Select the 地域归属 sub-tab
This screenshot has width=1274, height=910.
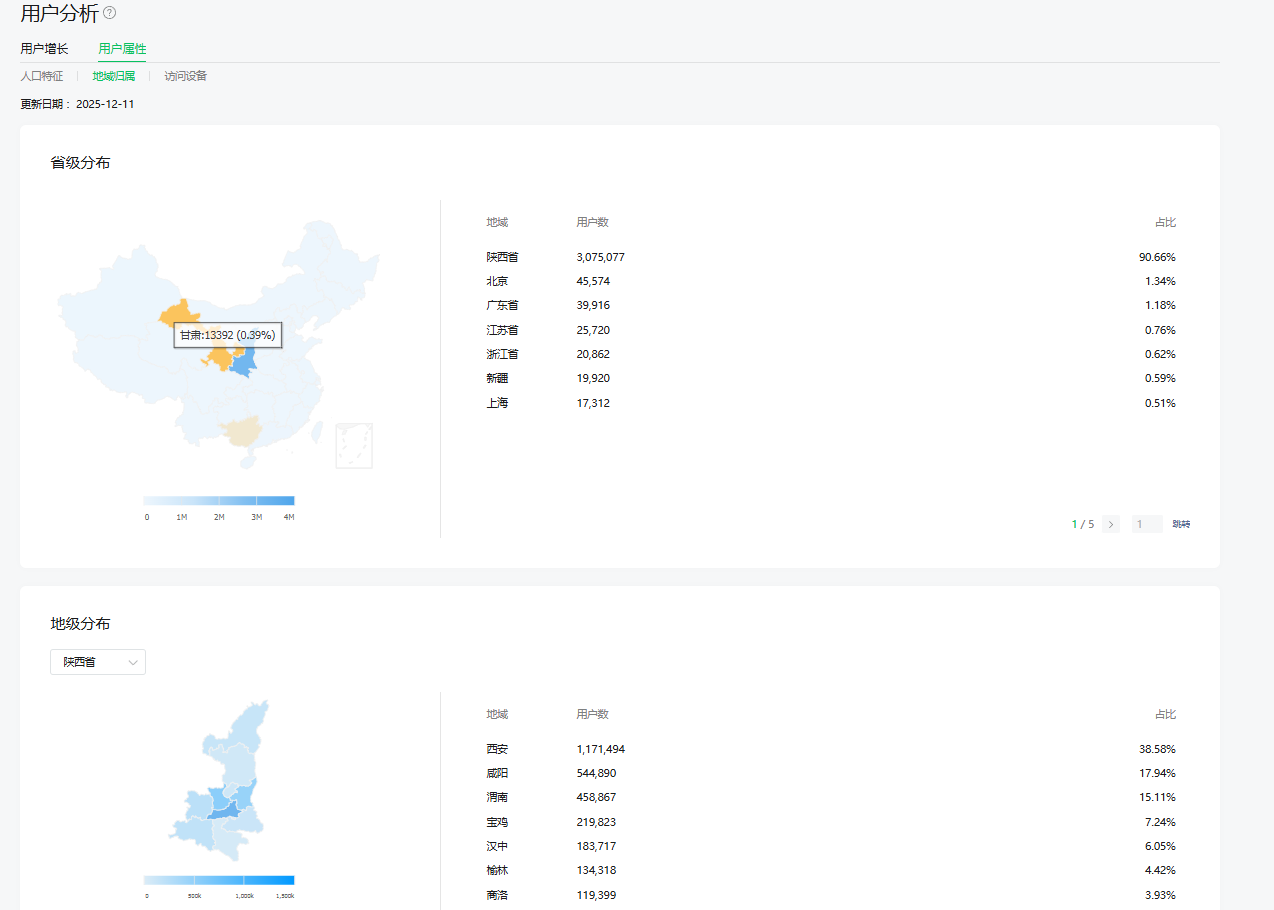pyautogui.click(x=114, y=76)
